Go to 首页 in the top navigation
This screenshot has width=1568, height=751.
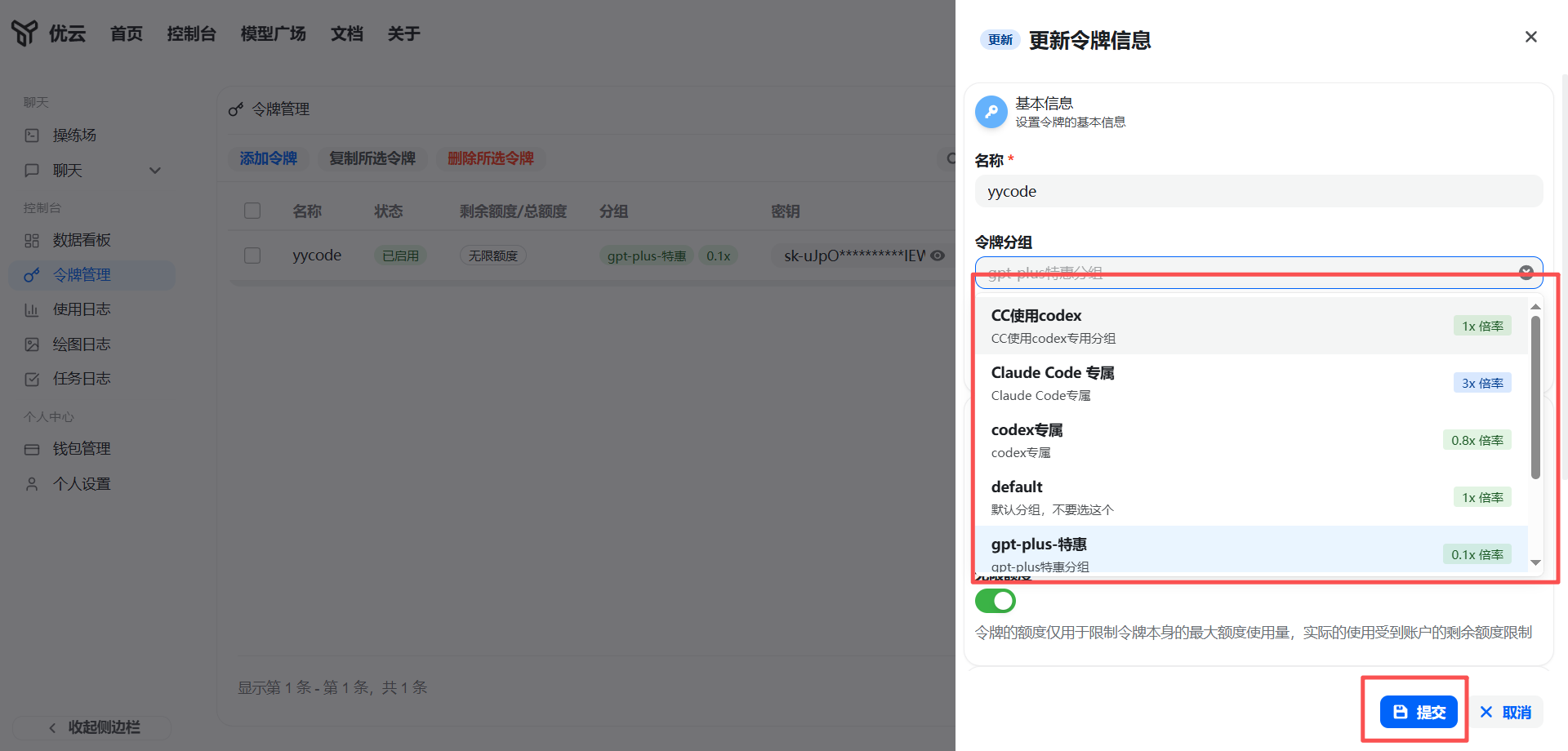coord(127,33)
